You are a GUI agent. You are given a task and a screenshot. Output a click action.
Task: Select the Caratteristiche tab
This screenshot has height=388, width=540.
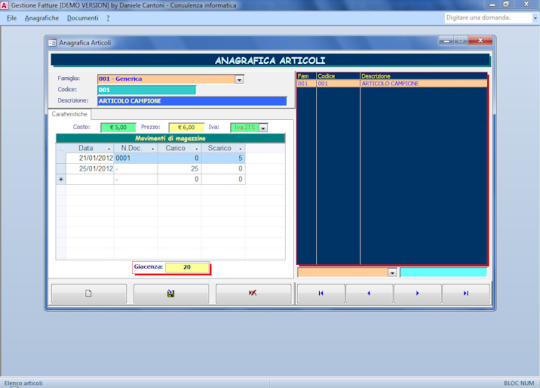tap(70, 114)
